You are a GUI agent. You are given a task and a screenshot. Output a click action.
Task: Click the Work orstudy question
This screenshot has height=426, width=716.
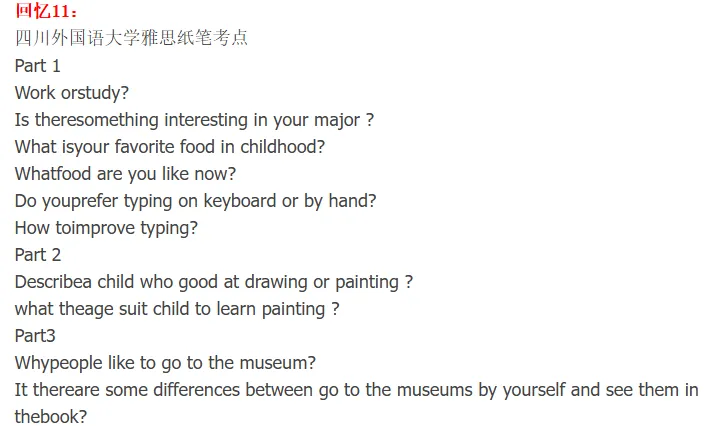(72, 93)
